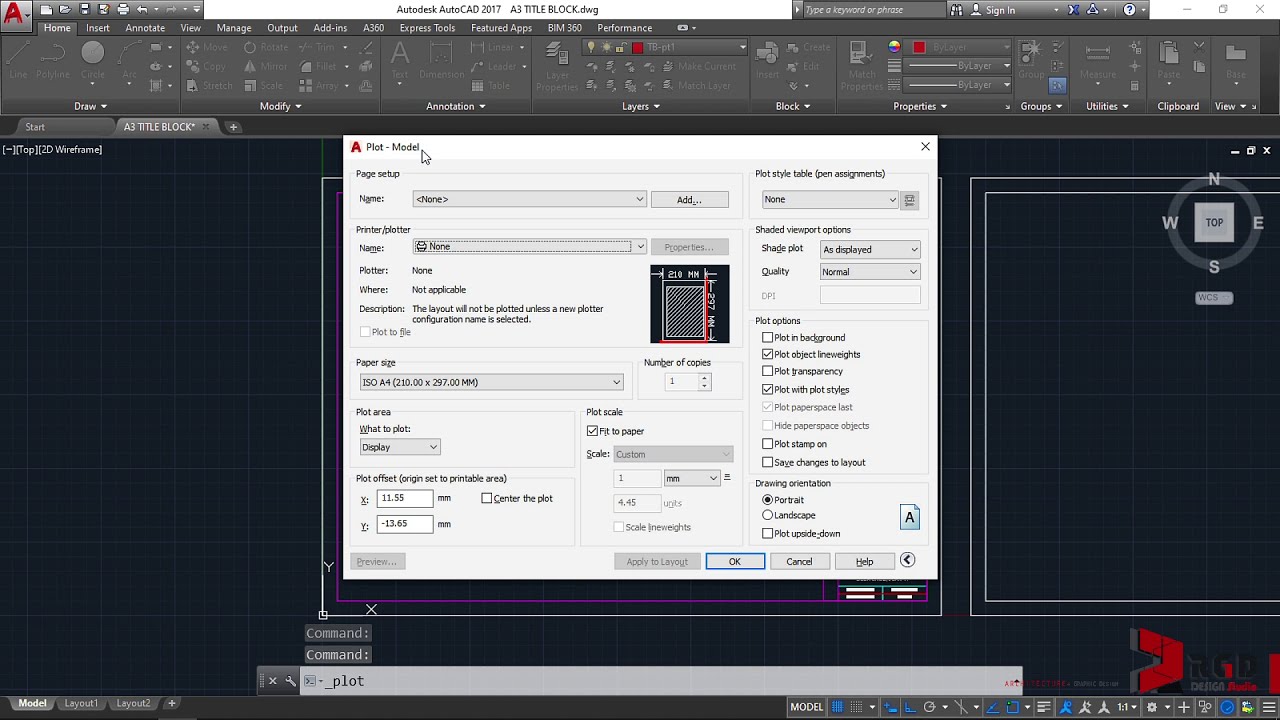Image resolution: width=1280 pixels, height=720 pixels.
Task: Click the Help button in Plot dialog
Action: pos(864,561)
